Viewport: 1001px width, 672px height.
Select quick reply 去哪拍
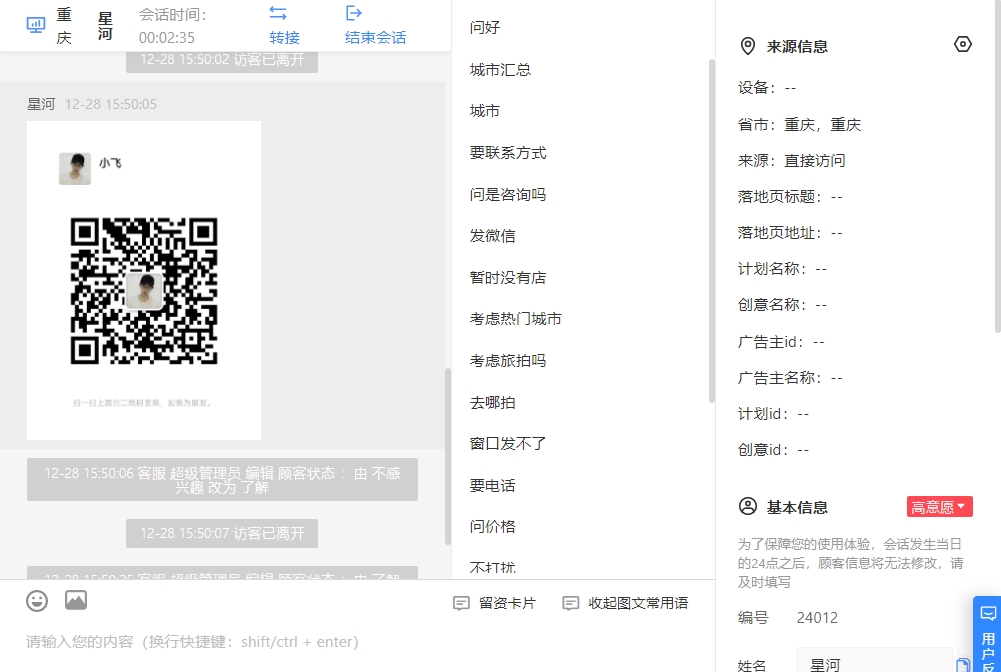tap(493, 403)
